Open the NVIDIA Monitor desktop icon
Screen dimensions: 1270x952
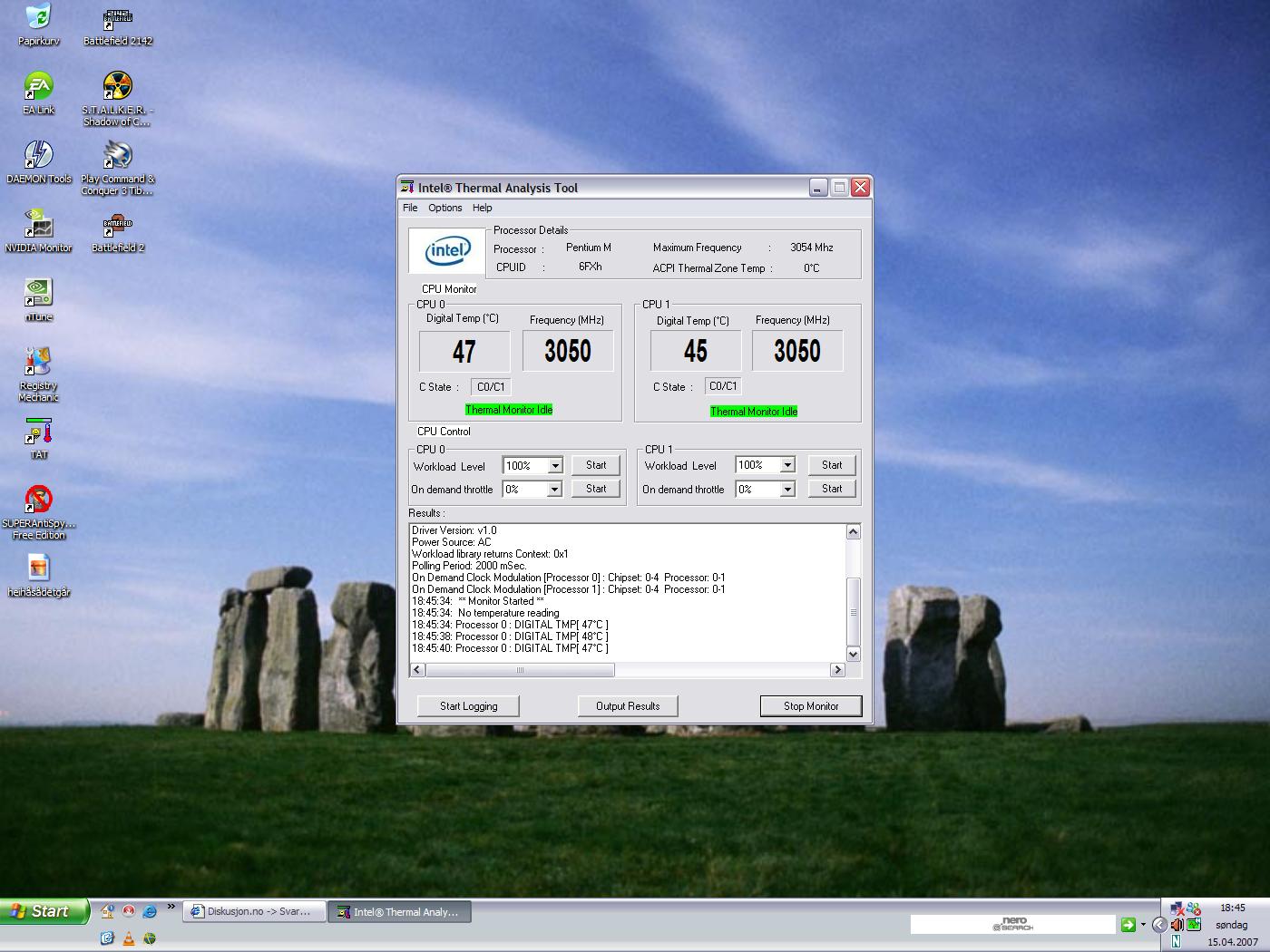[x=38, y=226]
